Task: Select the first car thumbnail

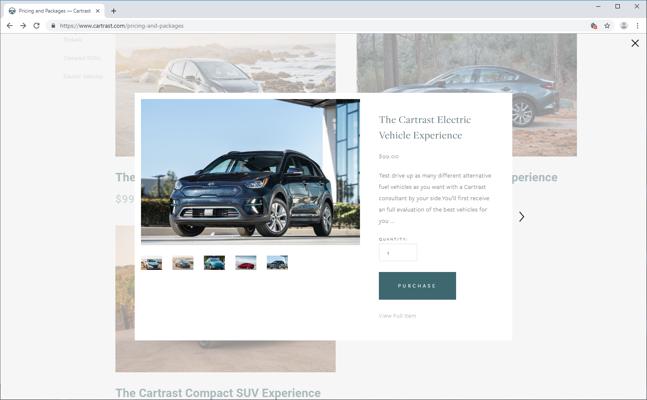Action: [x=151, y=263]
